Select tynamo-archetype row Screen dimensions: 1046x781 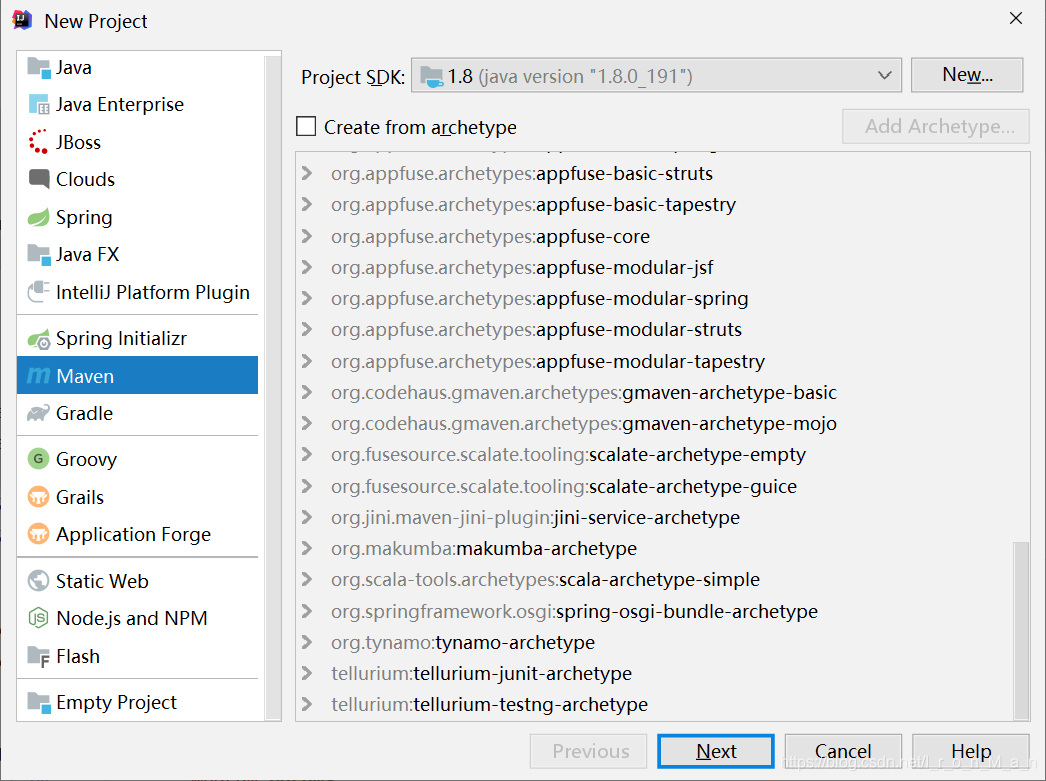(654, 642)
